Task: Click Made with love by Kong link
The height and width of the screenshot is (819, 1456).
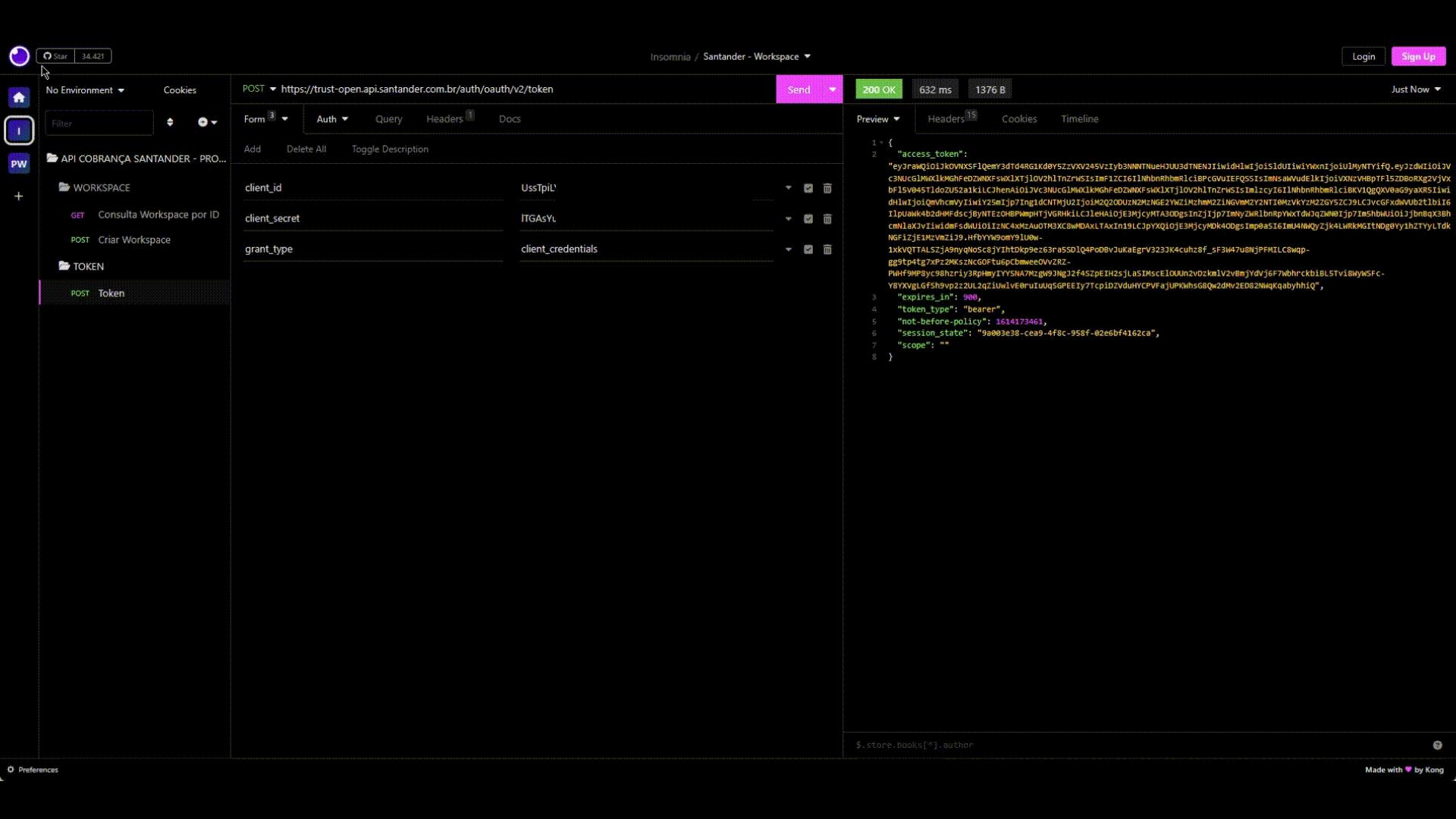Action: click(x=1404, y=770)
